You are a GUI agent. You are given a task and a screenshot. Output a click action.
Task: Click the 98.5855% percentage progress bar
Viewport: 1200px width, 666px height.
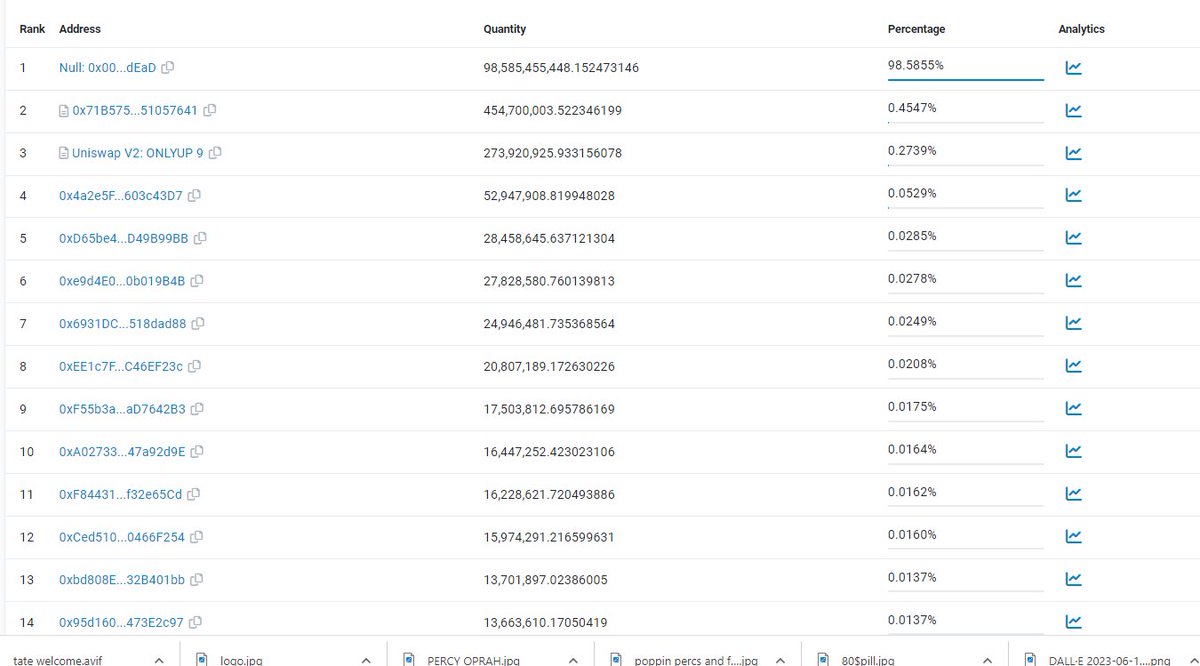tap(965, 79)
